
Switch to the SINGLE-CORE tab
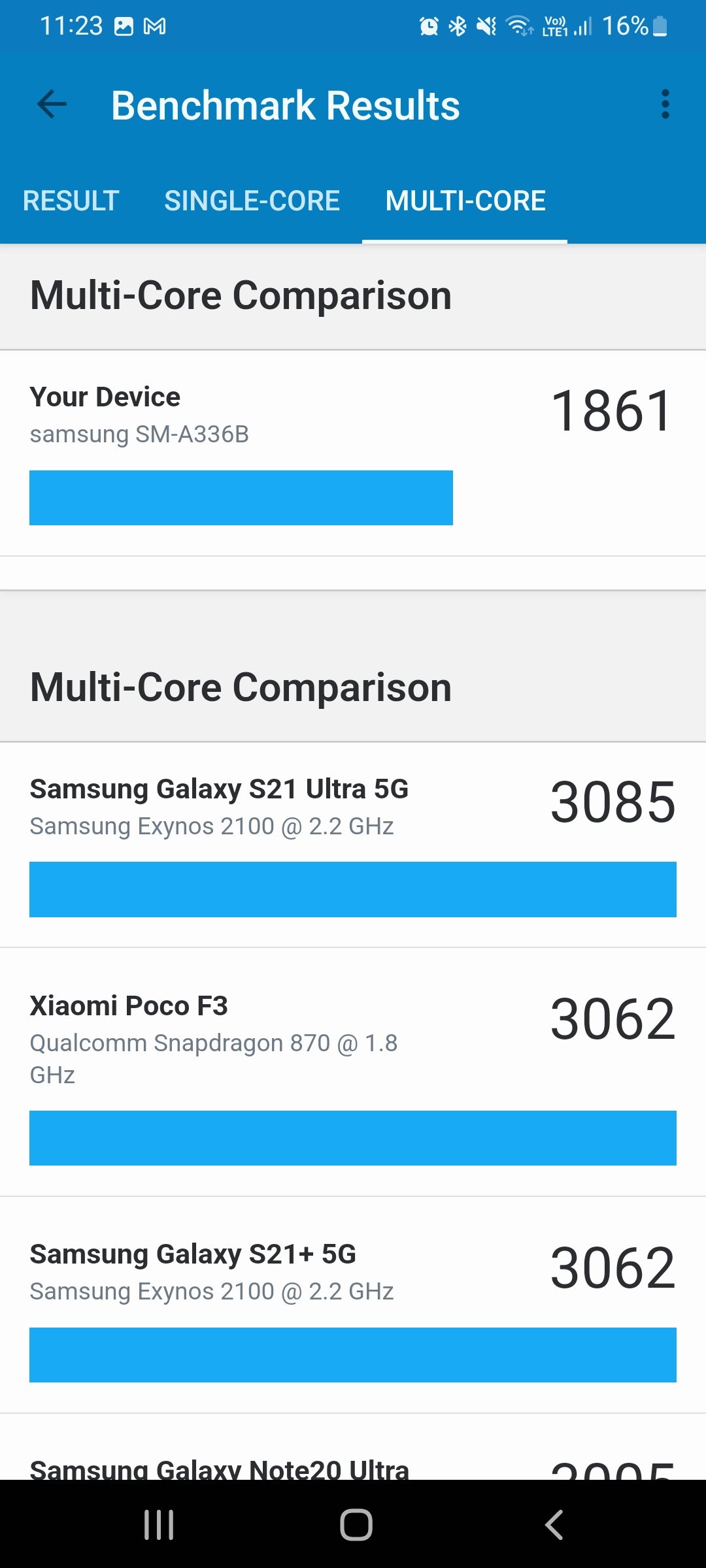pyautogui.click(x=252, y=201)
